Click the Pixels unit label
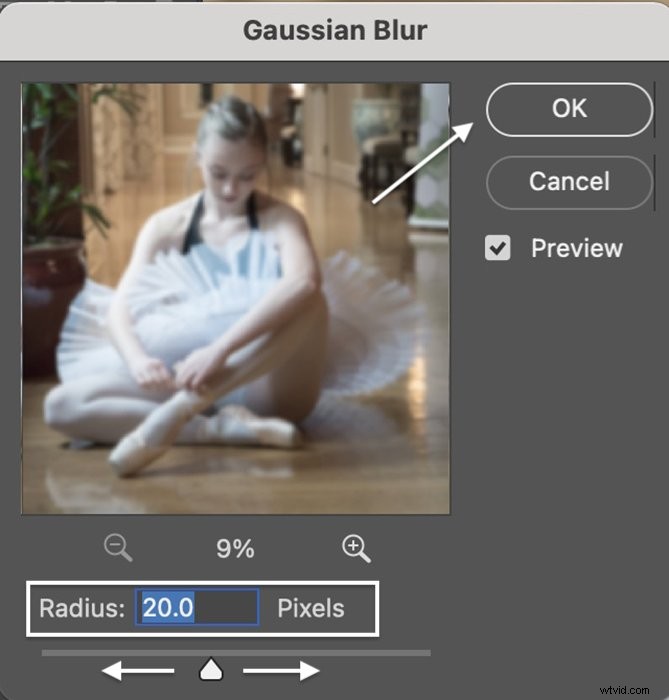This screenshot has width=669, height=700. [x=311, y=608]
